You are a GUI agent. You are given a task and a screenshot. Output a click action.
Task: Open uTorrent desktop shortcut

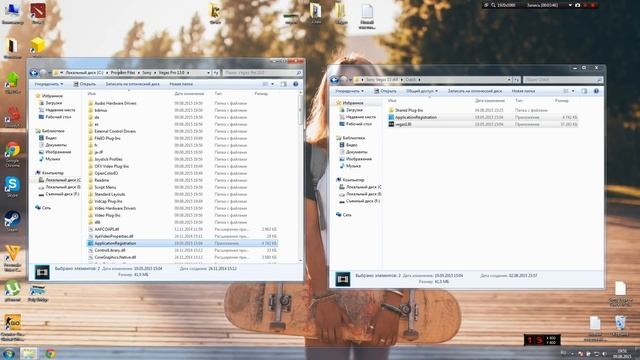pyautogui.click(x=13, y=291)
